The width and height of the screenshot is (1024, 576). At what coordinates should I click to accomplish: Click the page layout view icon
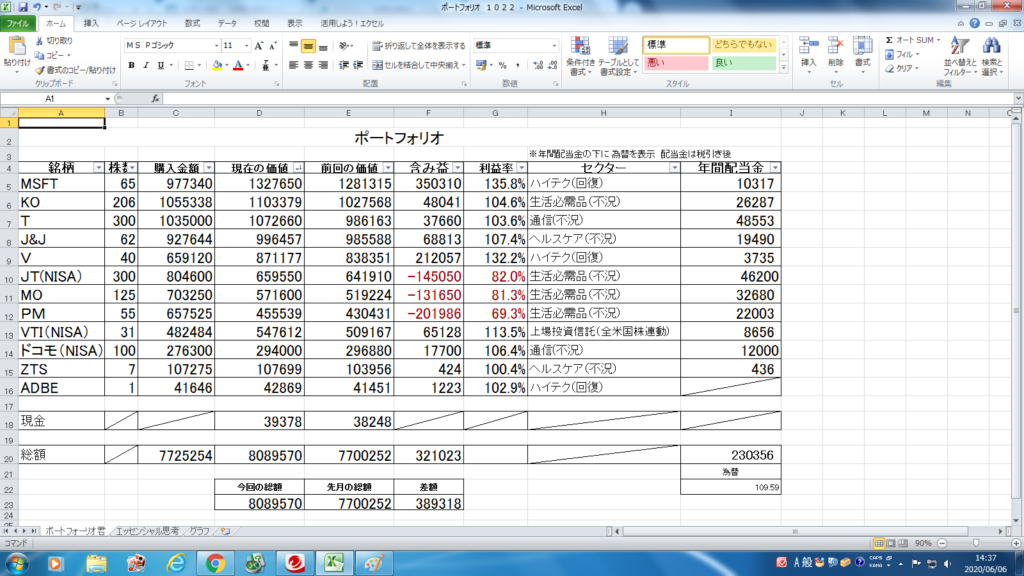pyautogui.click(x=891, y=543)
